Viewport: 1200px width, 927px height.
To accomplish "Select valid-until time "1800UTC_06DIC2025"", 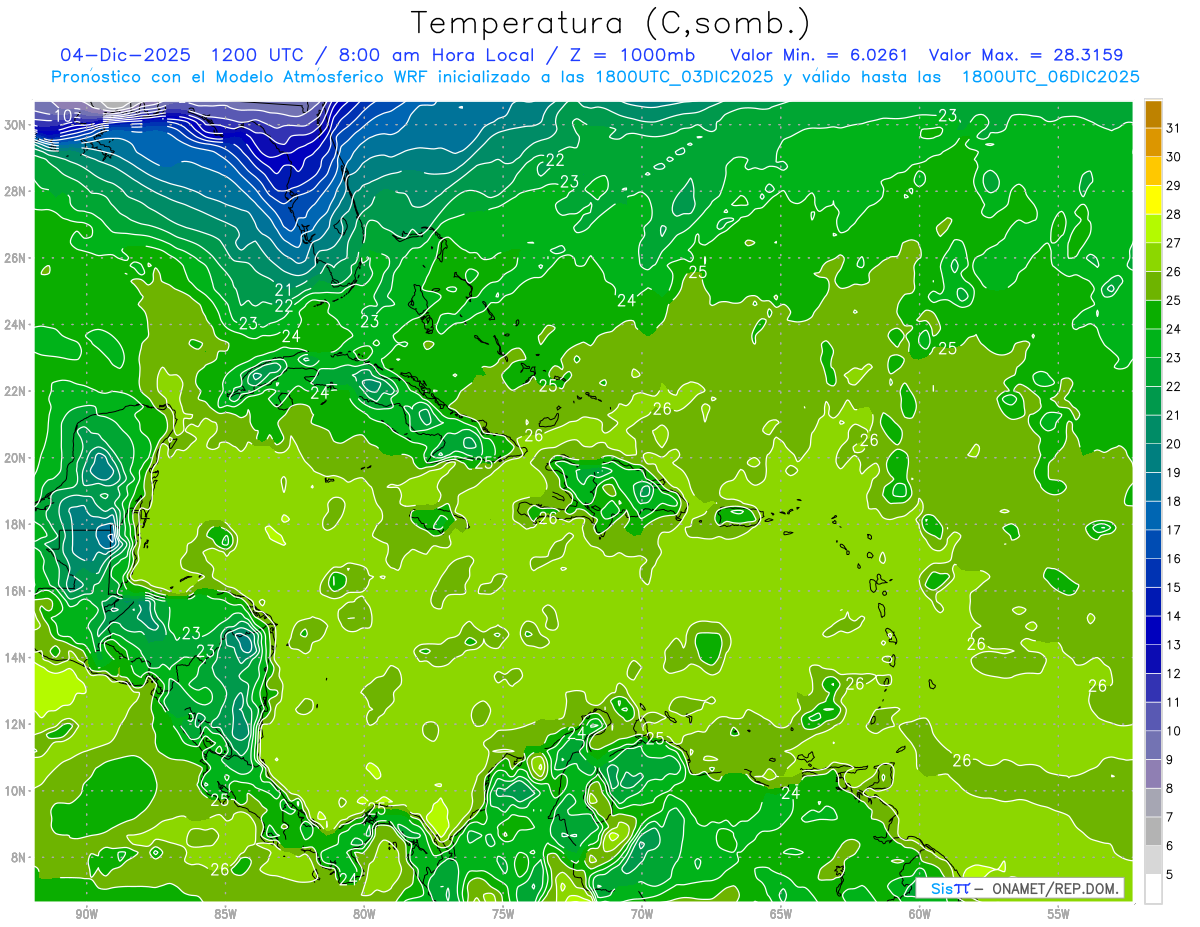I will pyautogui.click(x=1050, y=77).
